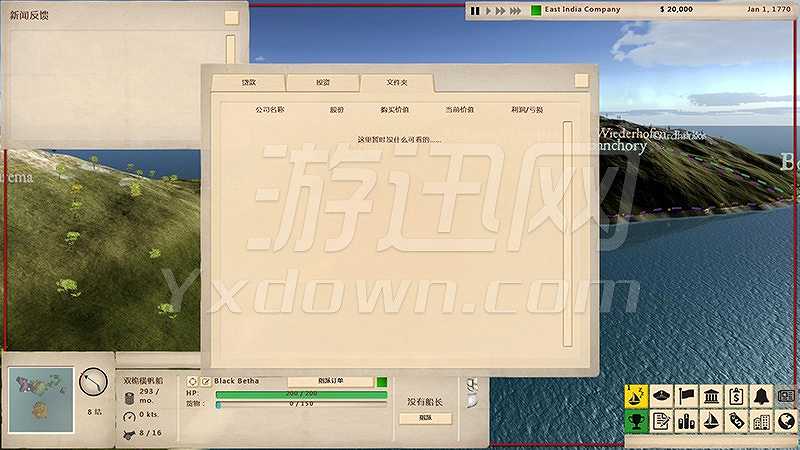Click the orders button right of Black Betha
This screenshot has height=450, width=800.
point(331,381)
